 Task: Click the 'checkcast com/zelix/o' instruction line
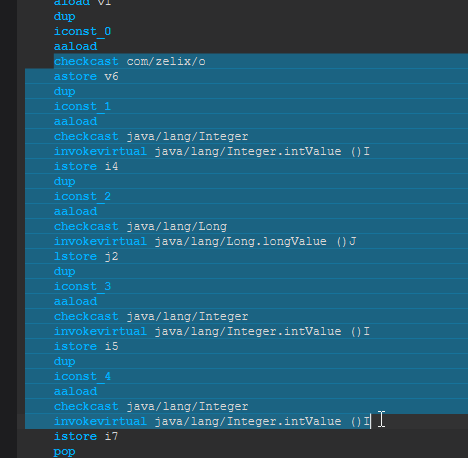[x=130, y=61]
